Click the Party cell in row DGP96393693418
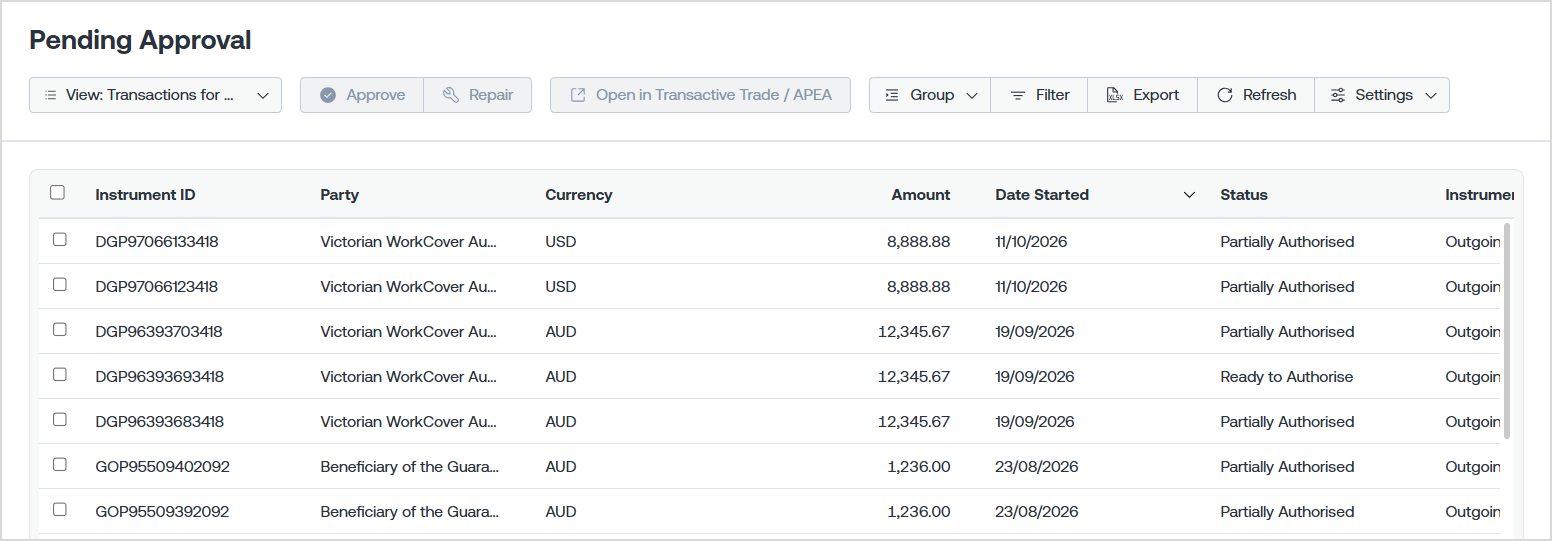This screenshot has width=1552, height=541. tap(409, 376)
